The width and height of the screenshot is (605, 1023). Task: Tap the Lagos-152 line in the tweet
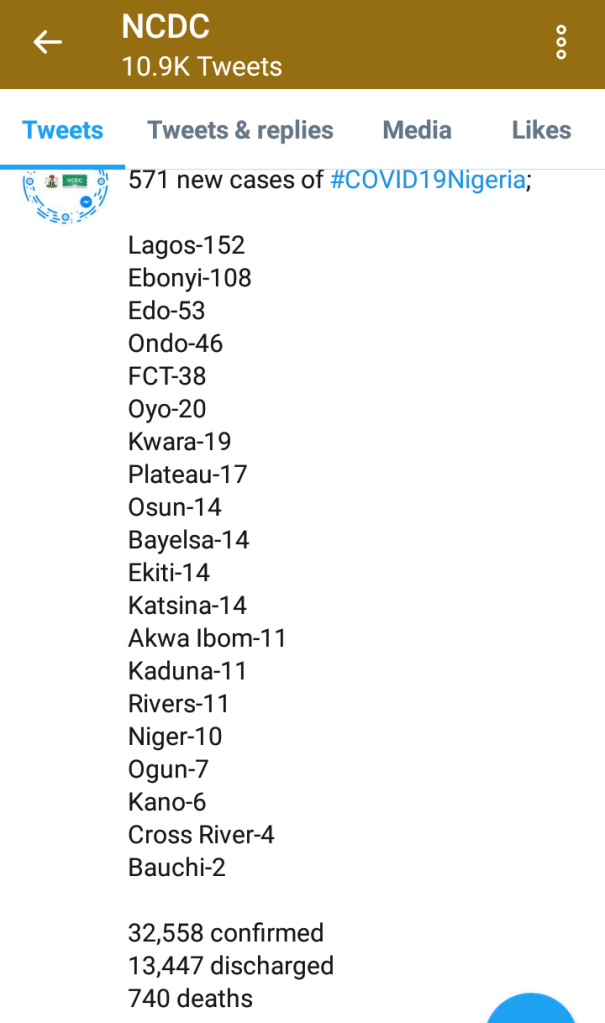point(186,245)
